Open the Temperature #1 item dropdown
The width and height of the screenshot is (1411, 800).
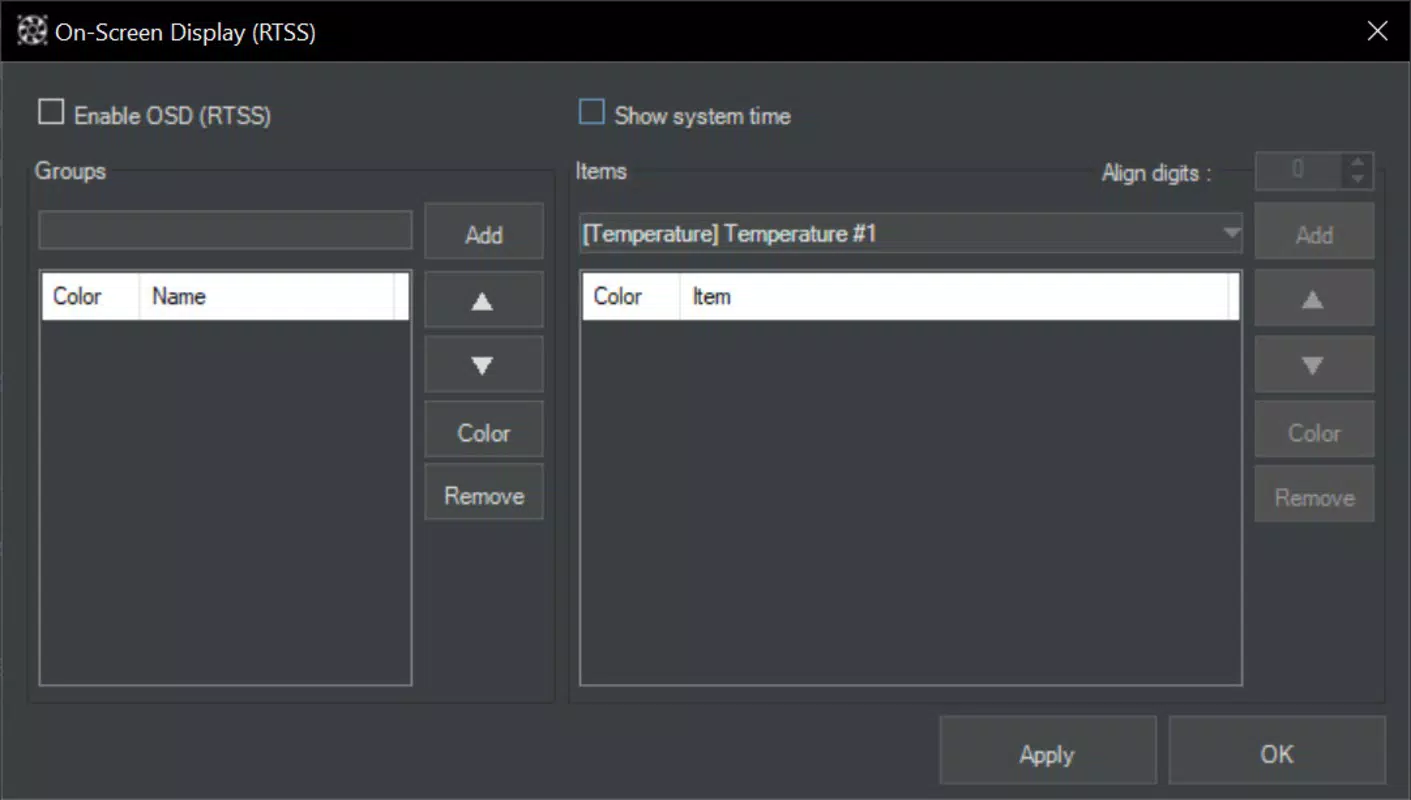tap(911, 233)
